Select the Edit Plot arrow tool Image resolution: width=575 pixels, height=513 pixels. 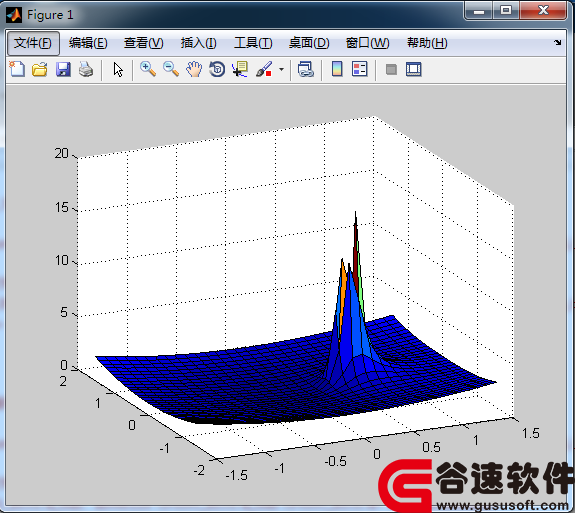[x=118, y=69]
